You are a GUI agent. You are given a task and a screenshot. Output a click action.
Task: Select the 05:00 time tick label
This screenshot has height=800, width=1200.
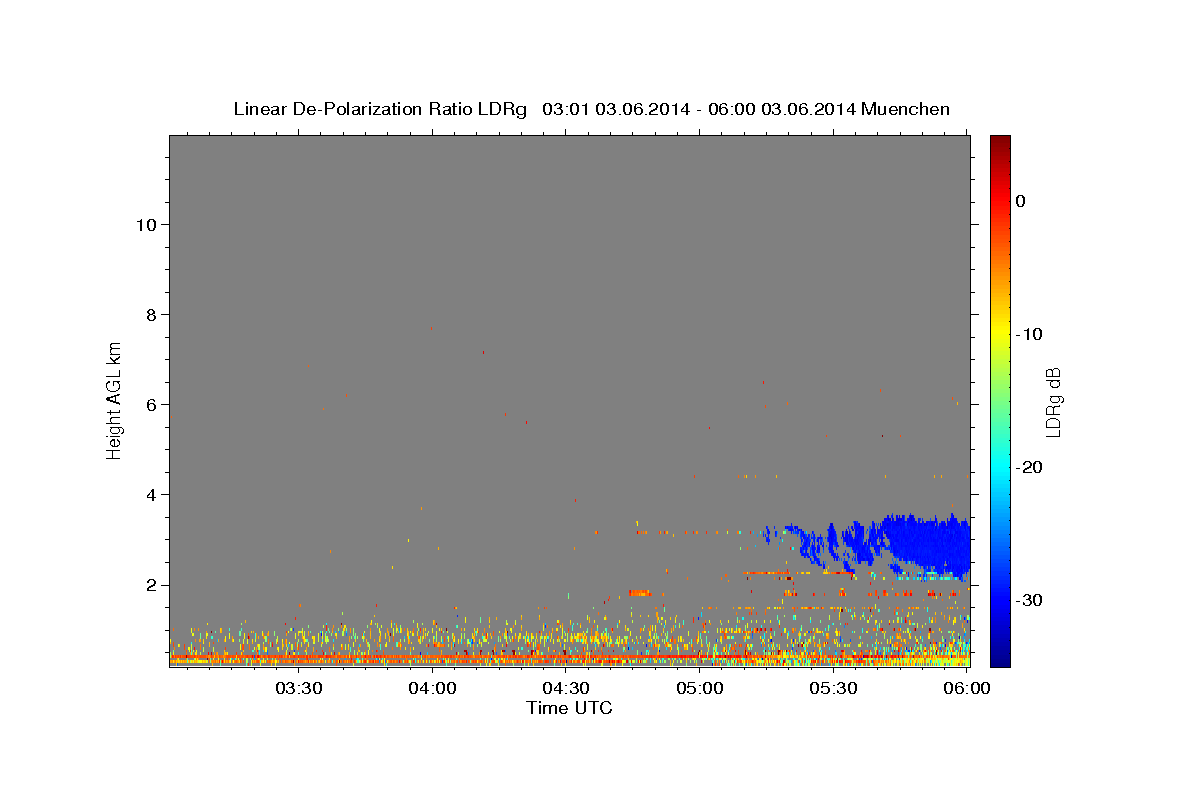pos(700,688)
